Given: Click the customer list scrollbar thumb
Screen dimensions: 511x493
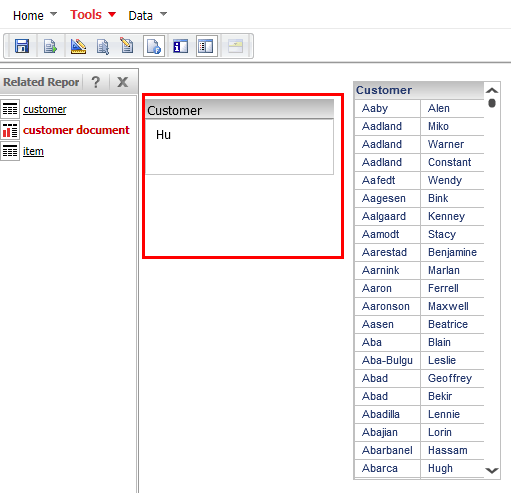Looking at the screenshot, I should 492,103.
